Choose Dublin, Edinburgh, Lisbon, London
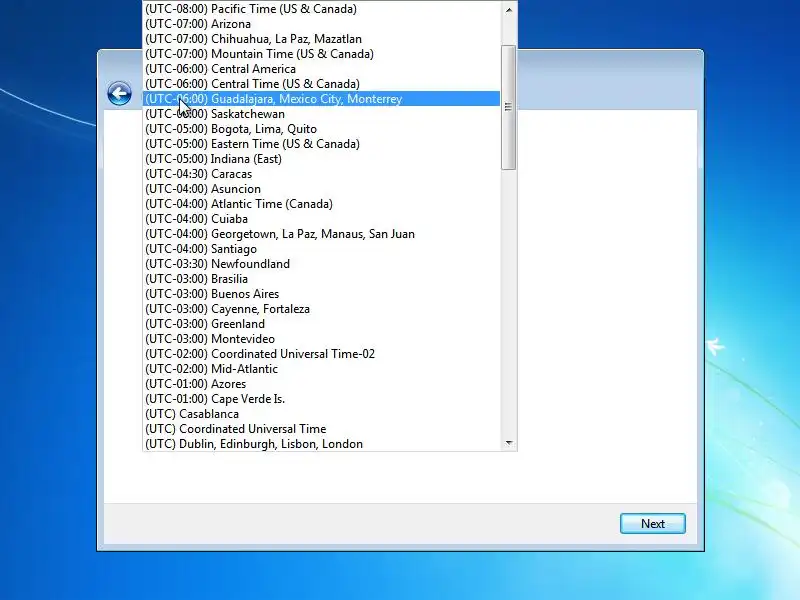The height and width of the screenshot is (600, 800). pyautogui.click(x=321, y=444)
